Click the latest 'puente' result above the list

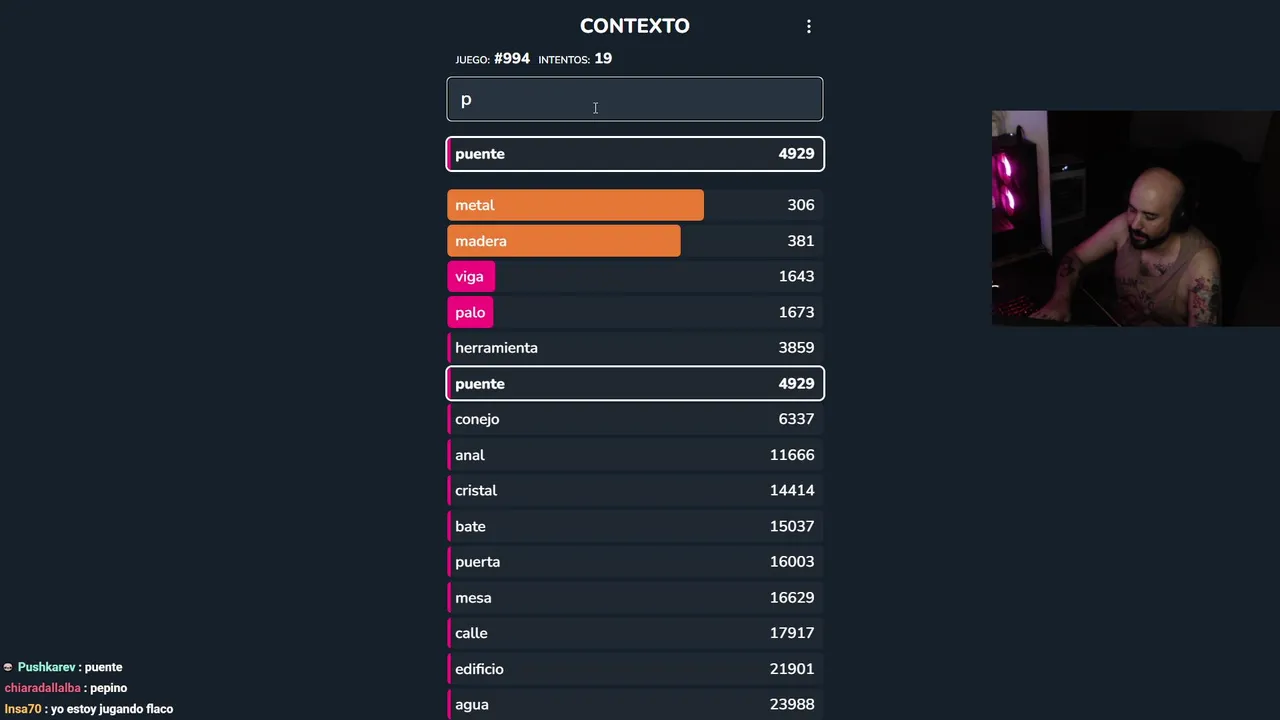pos(634,154)
